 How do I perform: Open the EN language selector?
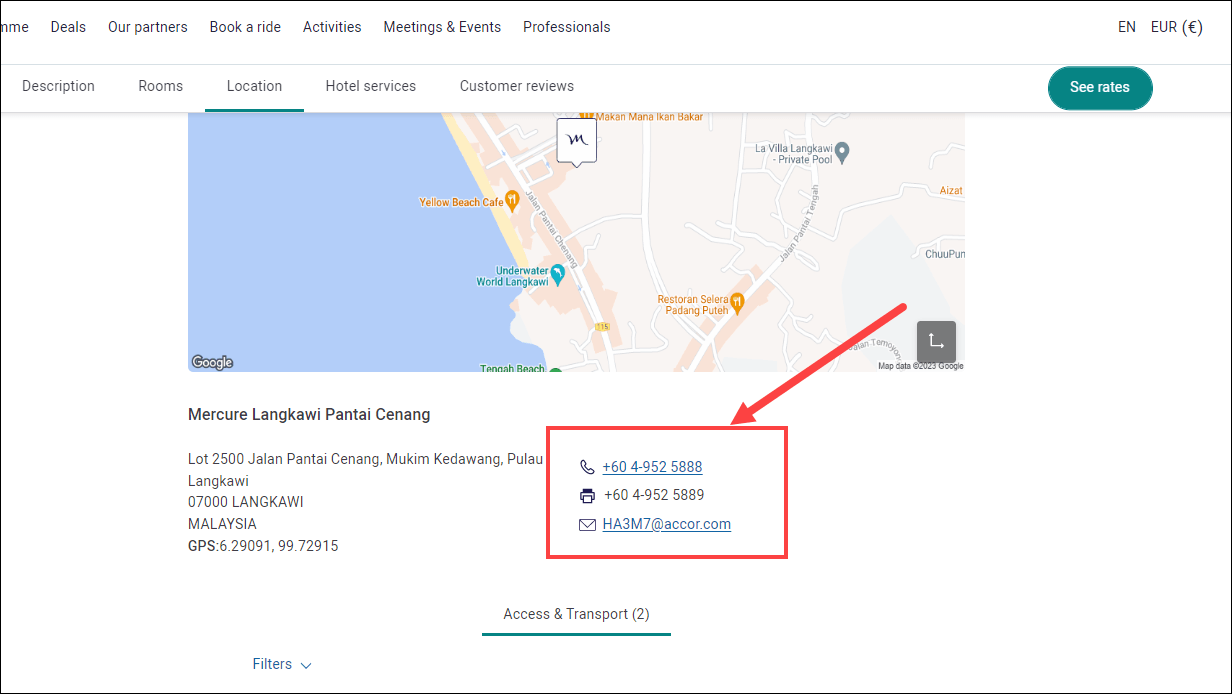1127,27
